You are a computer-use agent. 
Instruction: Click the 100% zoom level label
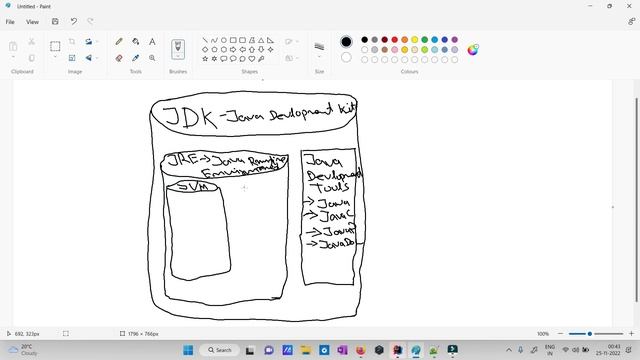543,333
